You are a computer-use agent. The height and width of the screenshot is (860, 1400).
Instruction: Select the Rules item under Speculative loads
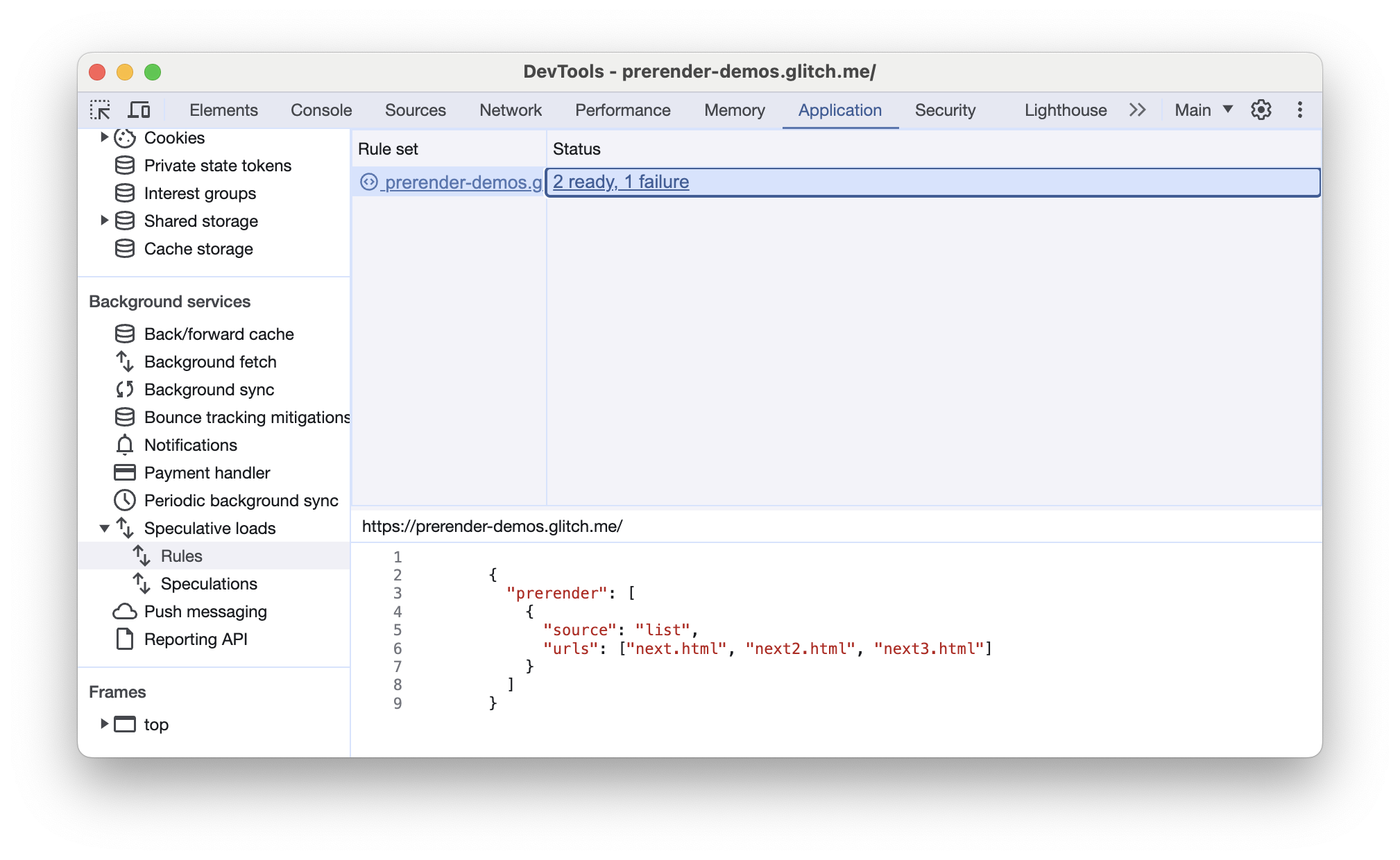pos(180,555)
